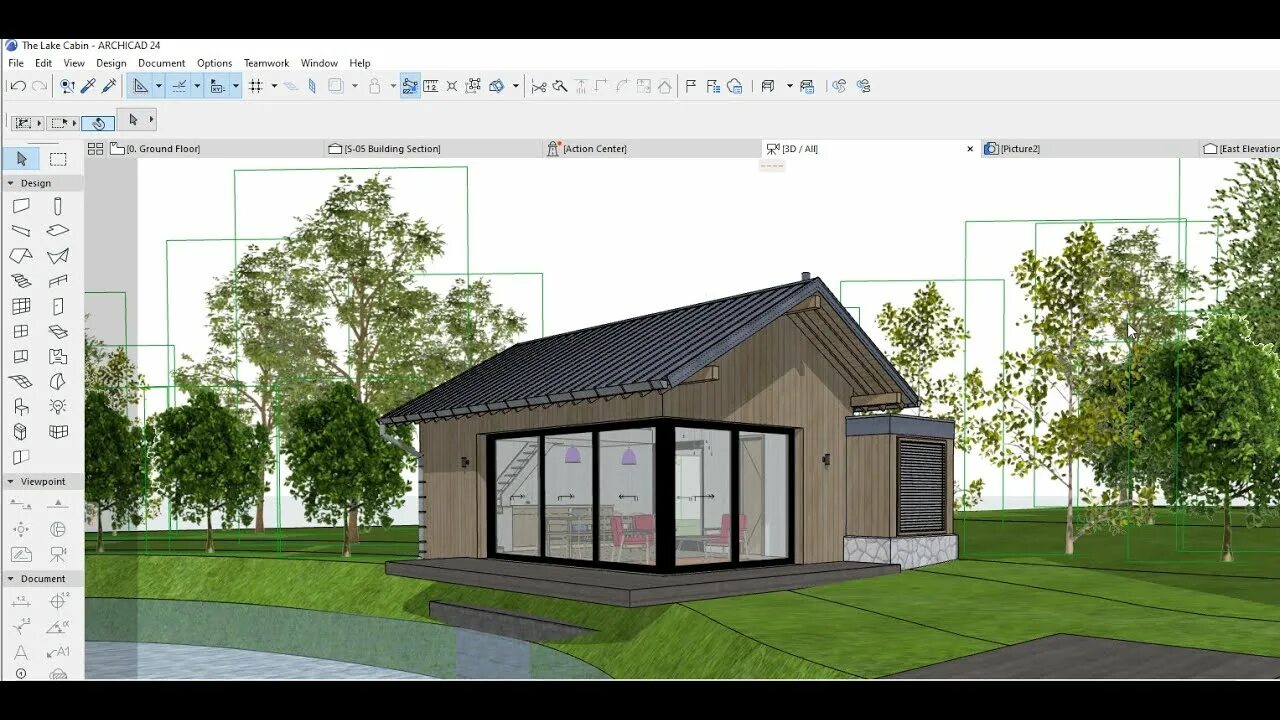Select the Skylight tool

tap(58, 331)
